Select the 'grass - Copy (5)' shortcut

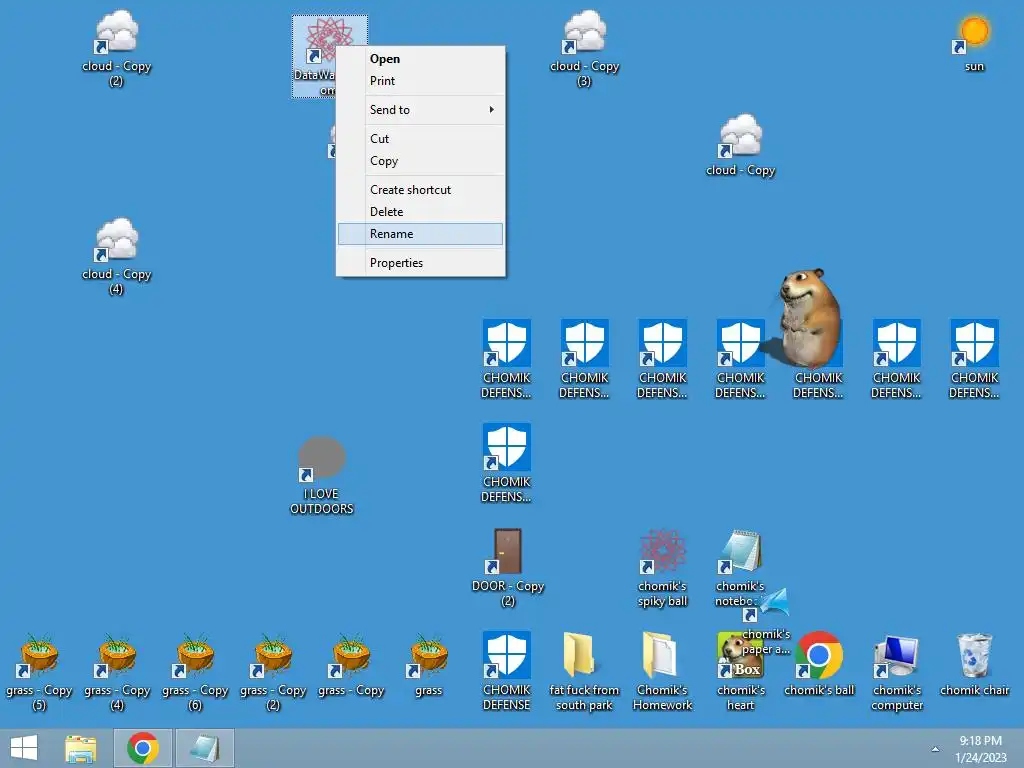pos(39,671)
